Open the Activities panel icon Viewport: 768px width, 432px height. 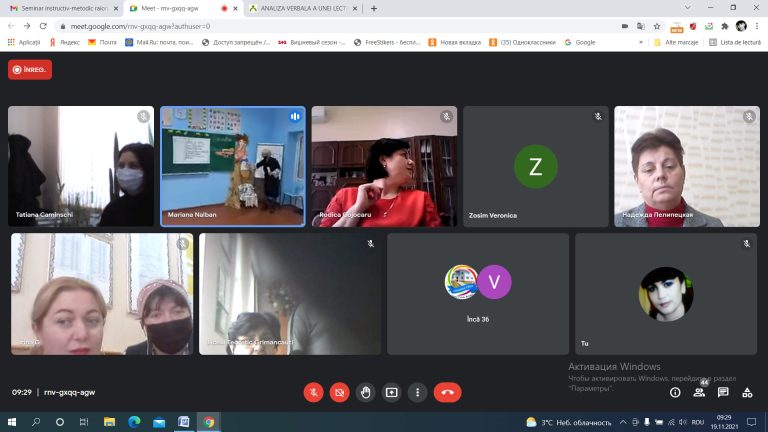(x=747, y=392)
